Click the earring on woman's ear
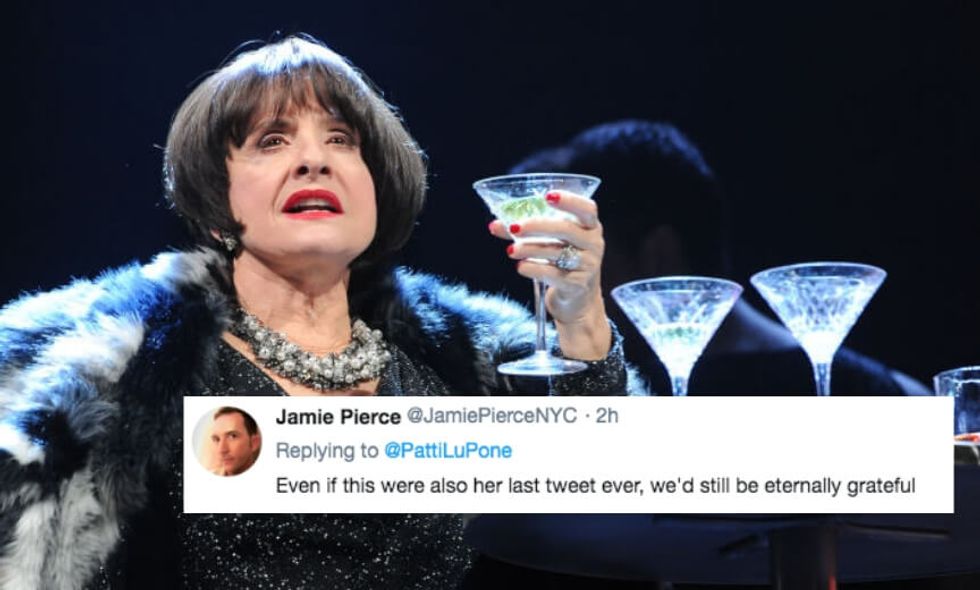 tap(230, 242)
